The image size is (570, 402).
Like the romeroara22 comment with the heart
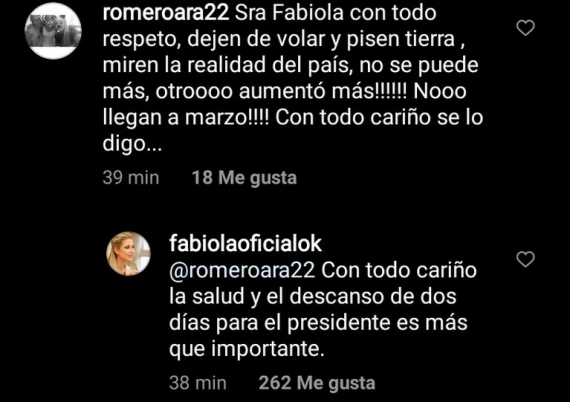click(x=526, y=28)
